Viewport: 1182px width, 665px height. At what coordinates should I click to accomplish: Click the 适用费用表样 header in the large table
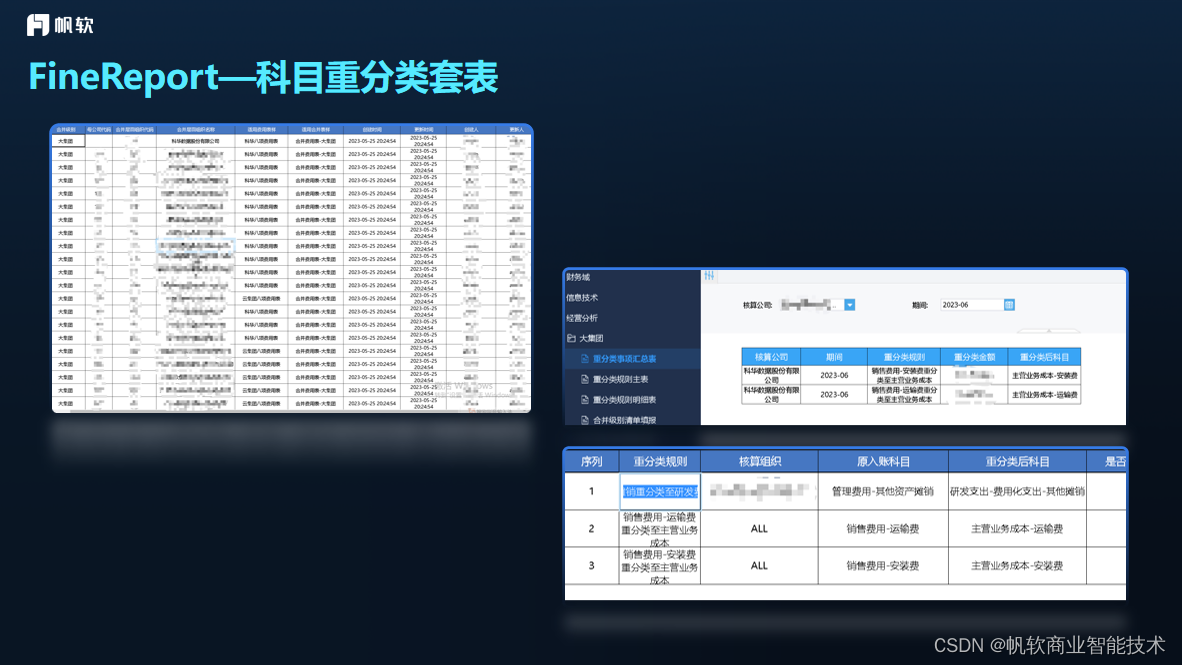coord(262,130)
